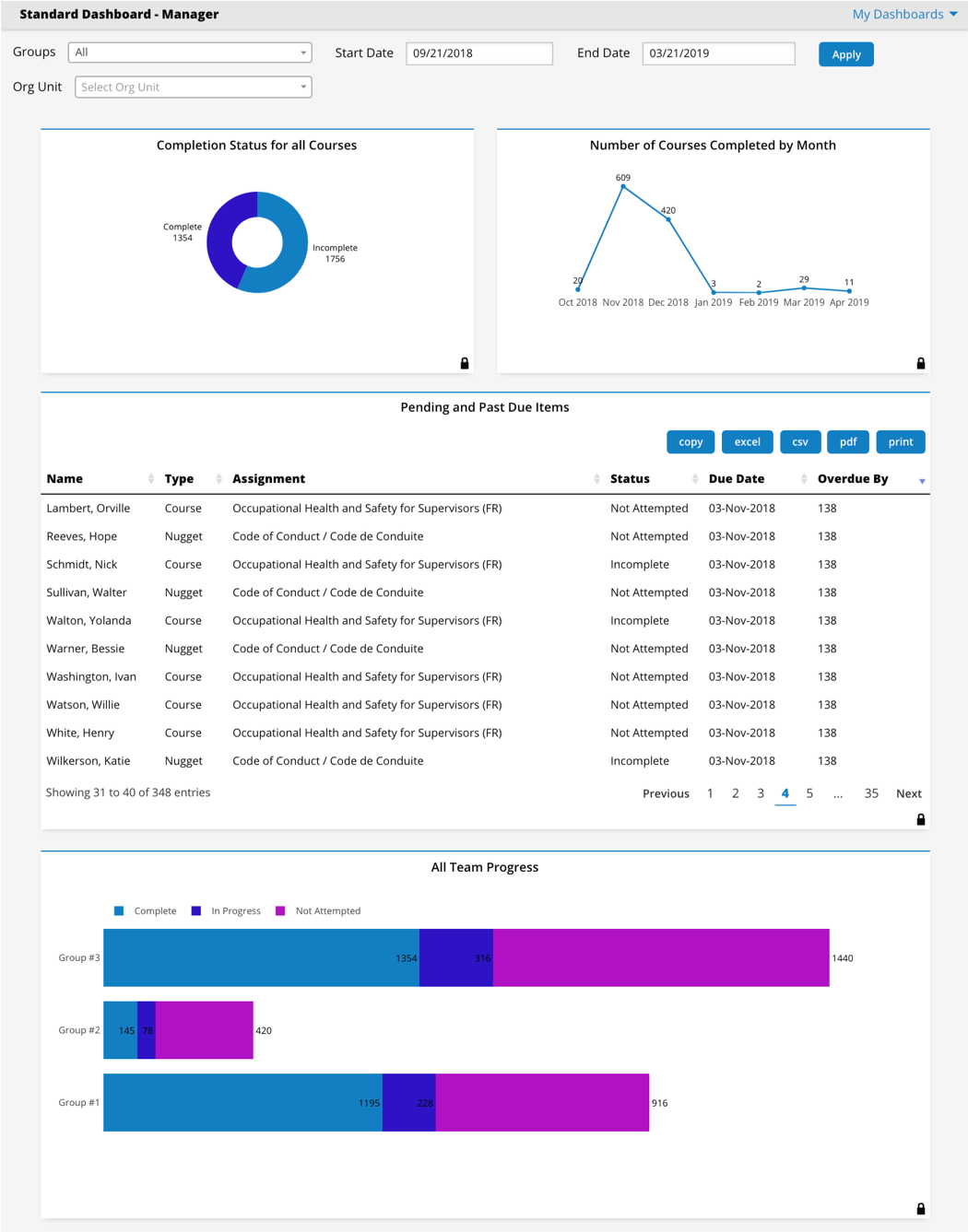Open the Groups dropdown
Viewport: 968px width, 1232px height.
190,53
